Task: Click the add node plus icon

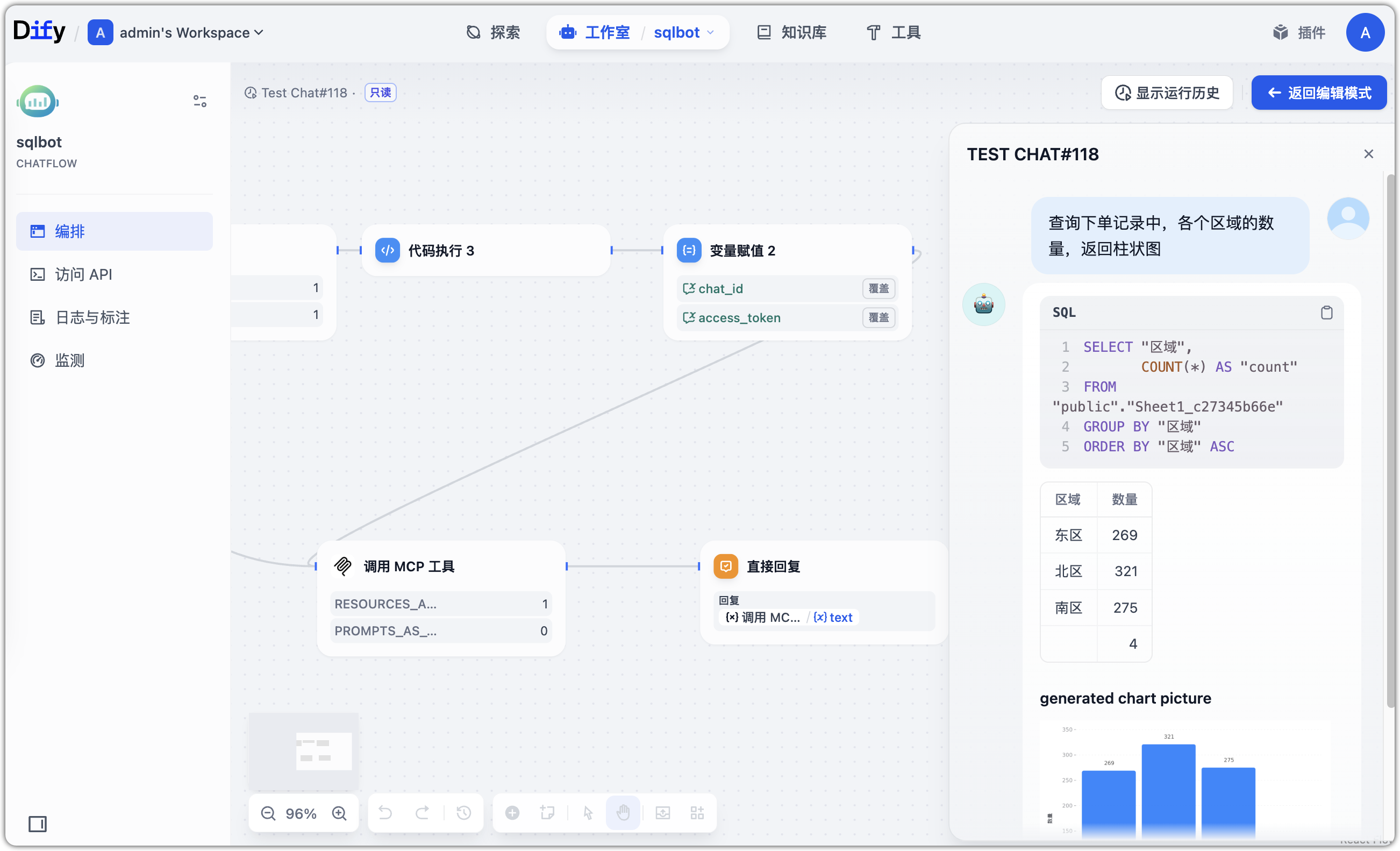Action: pos(512,813)
